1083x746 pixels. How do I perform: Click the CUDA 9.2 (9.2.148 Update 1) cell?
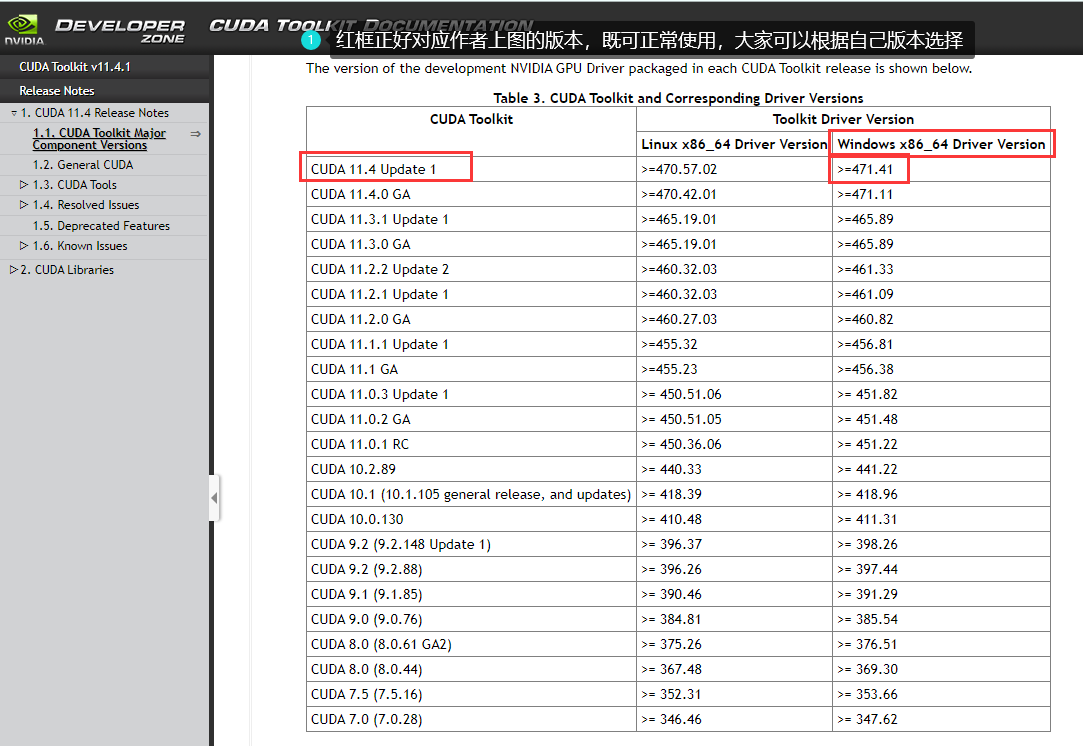point(471,544)
